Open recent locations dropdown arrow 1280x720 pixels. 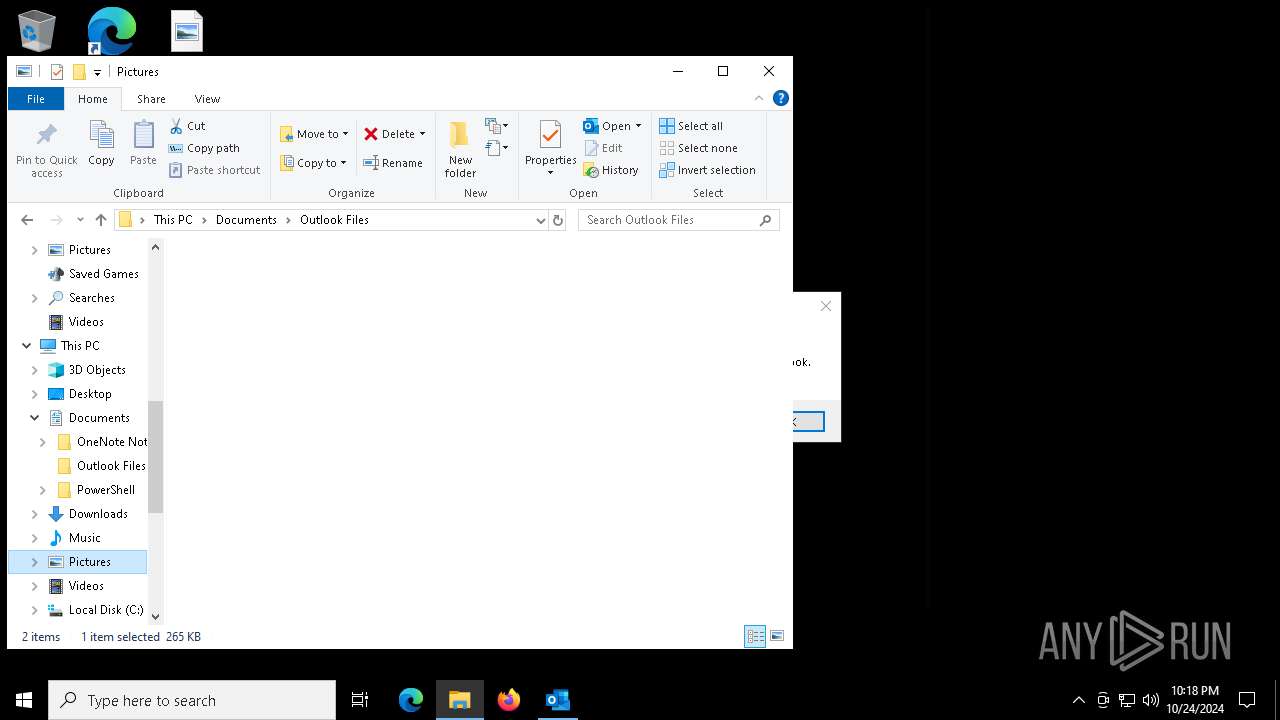pyautogui.click(x=80, y=220)
